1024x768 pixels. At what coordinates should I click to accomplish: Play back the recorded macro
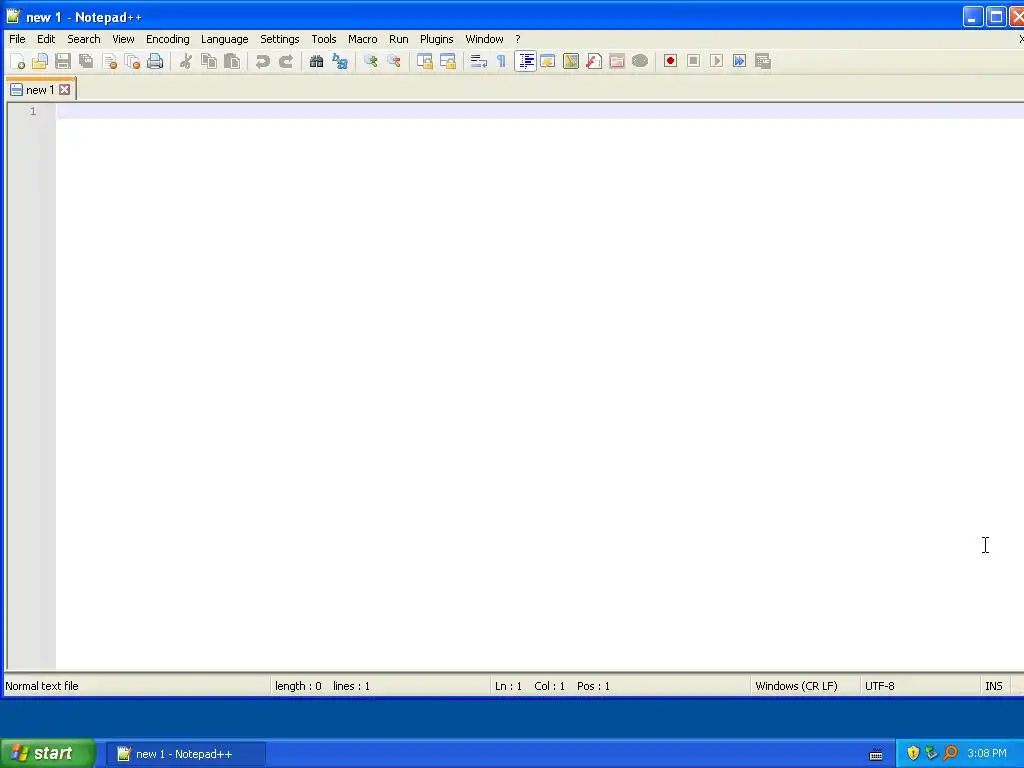(x=716, y=61)
